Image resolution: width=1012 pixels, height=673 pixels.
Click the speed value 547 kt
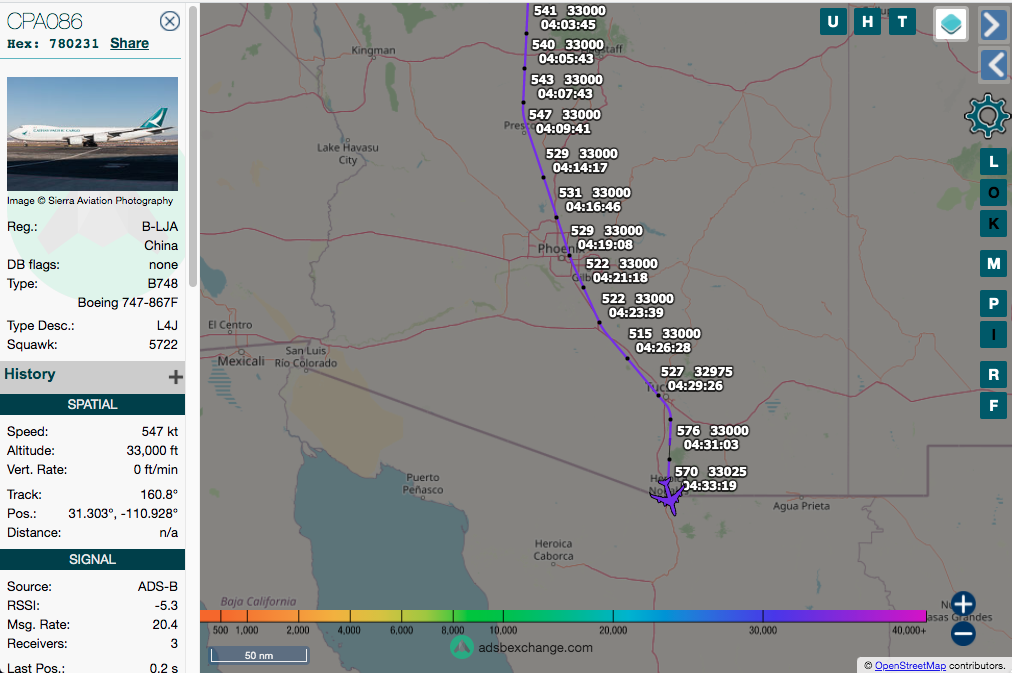click(x=160, y=431)
